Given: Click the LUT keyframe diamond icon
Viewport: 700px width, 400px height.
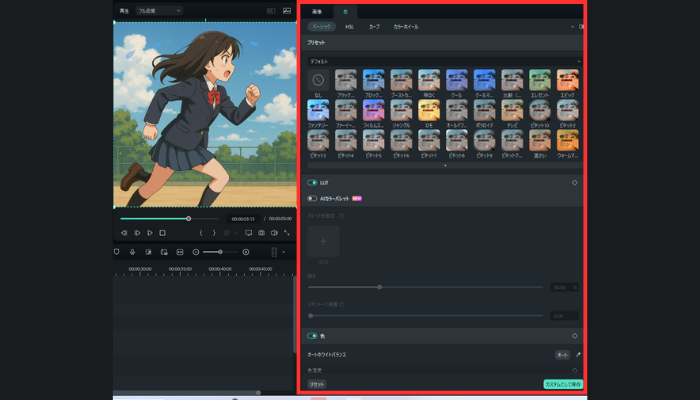Looking at the screenshot, I should click(x=575, y=183).
